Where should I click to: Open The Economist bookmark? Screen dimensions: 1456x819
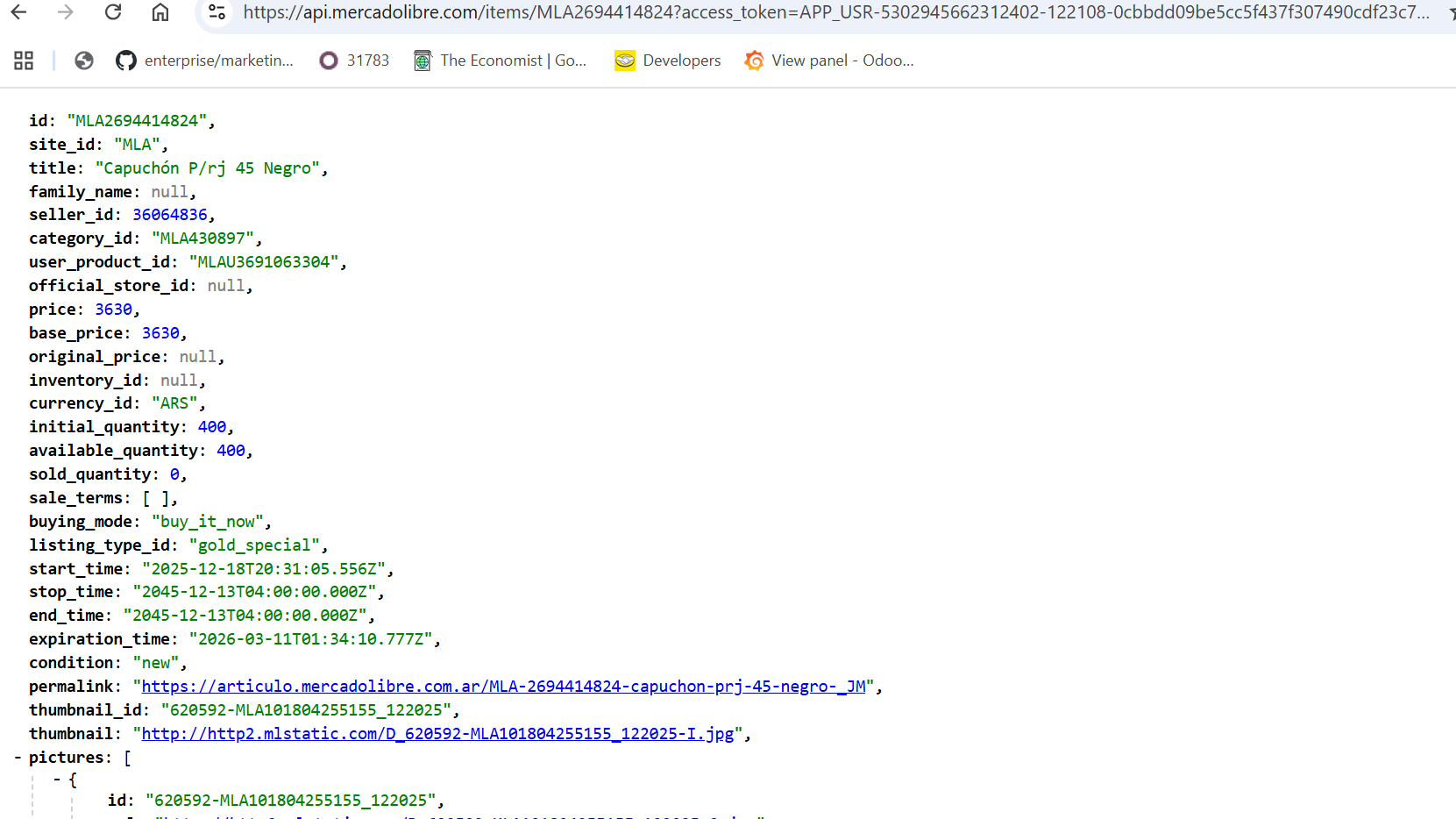(x=501, y=61)
